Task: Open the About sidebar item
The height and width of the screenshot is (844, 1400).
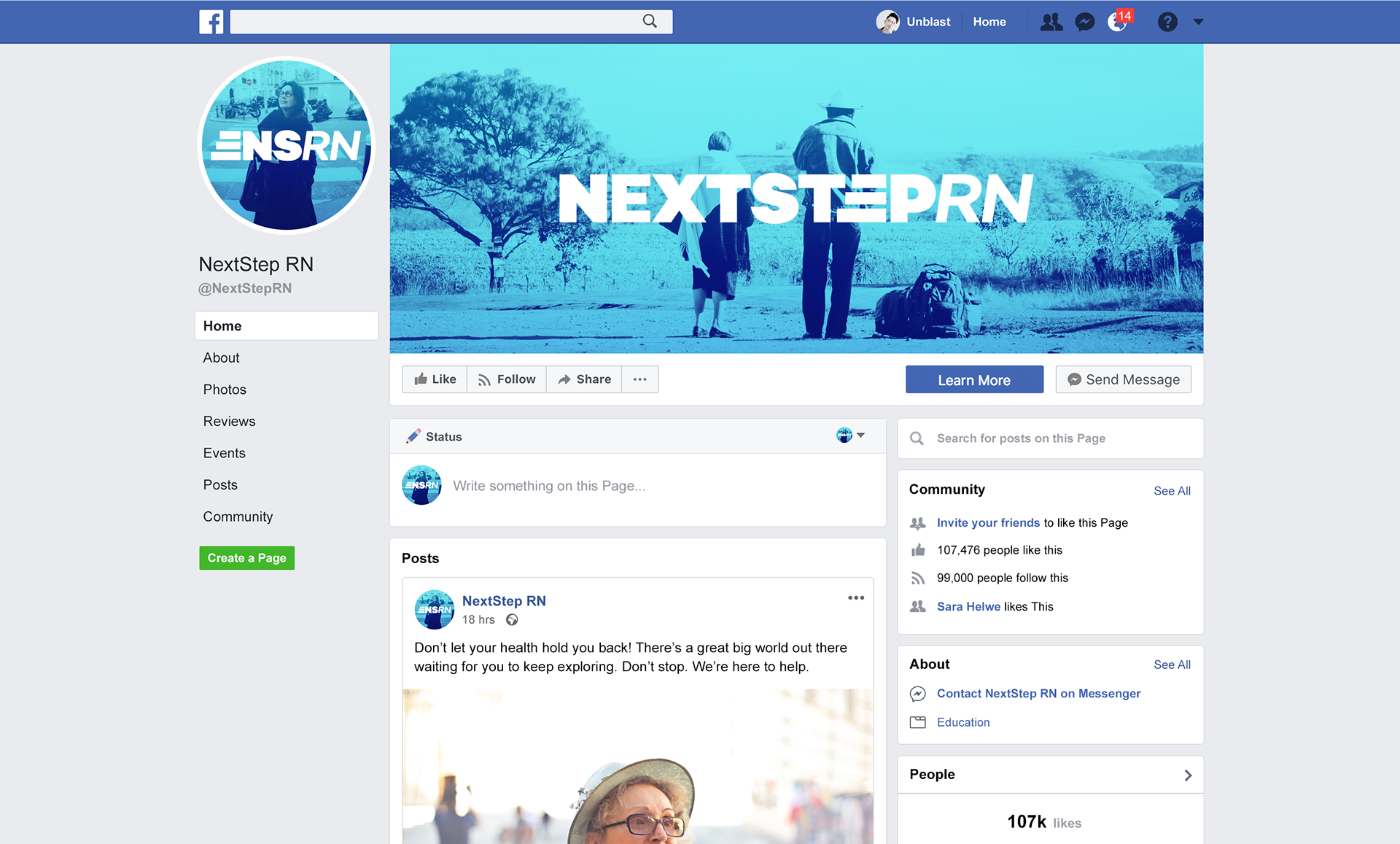Action: (221, 357)
